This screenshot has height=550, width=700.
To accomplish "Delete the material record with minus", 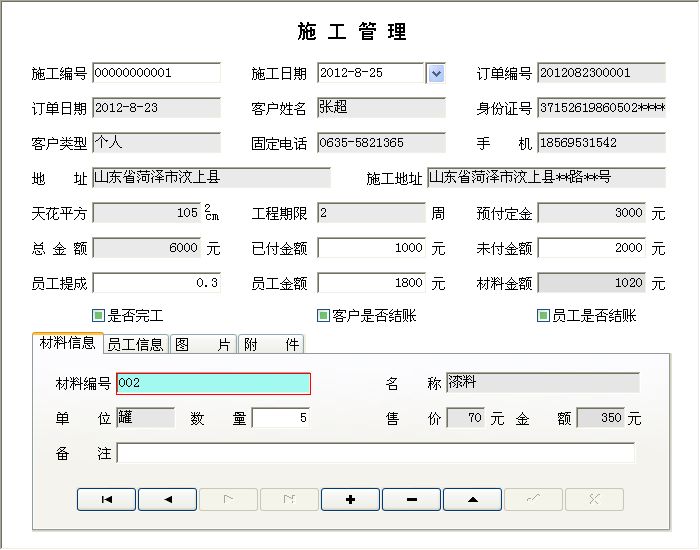I will (412, 499).
